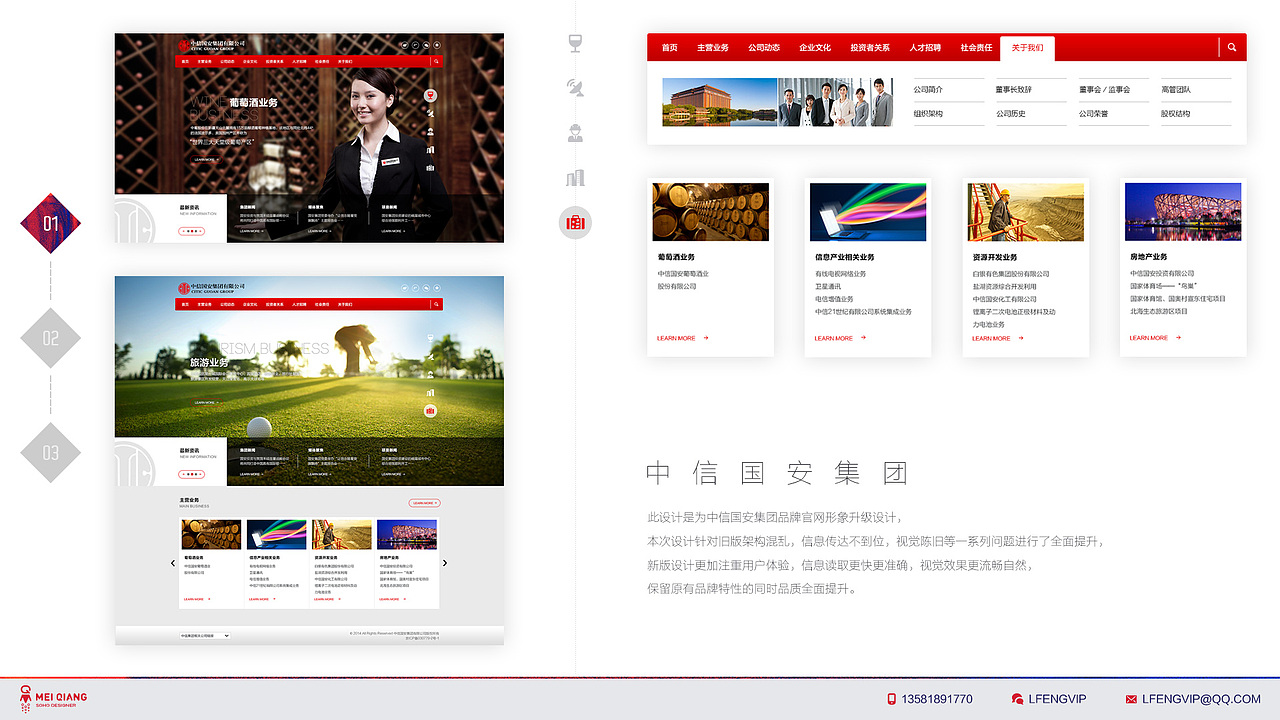Open 首页 tab in large red navbar
Viewport: 1280px width, 720px height.
point(669,47)
